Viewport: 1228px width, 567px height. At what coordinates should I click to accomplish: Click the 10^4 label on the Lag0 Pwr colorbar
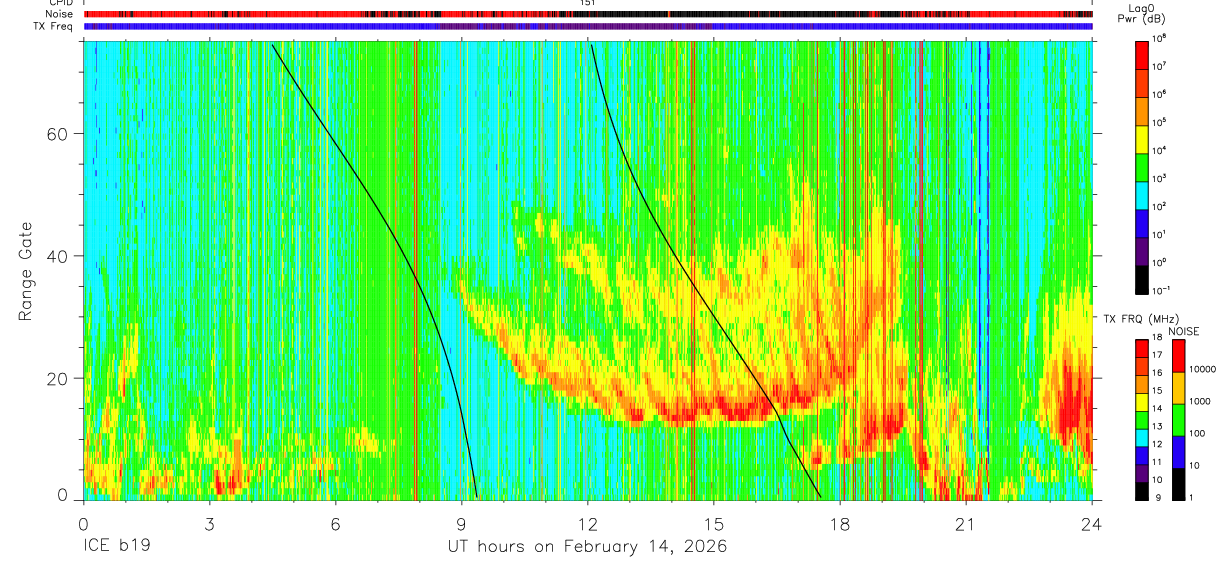click(x=1160, y=150)
